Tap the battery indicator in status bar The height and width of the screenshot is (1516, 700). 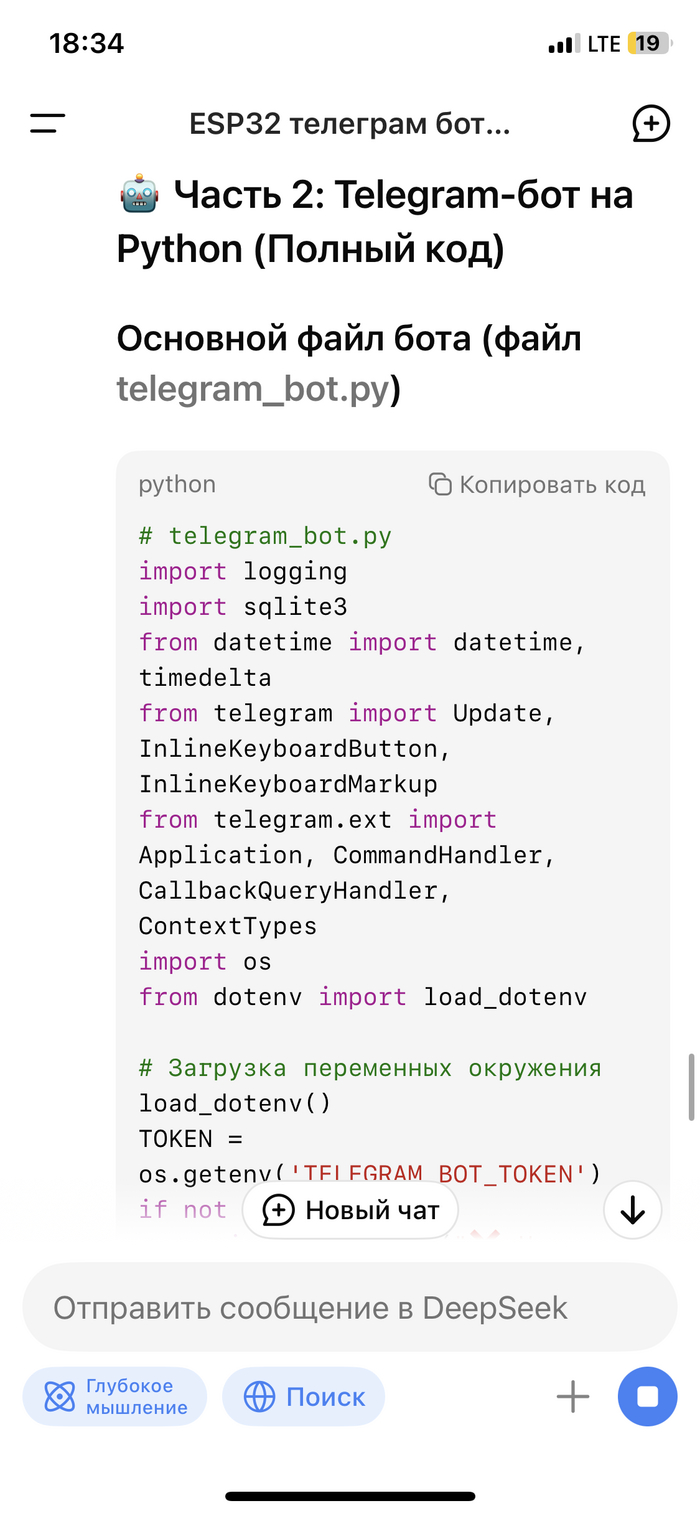648,44
